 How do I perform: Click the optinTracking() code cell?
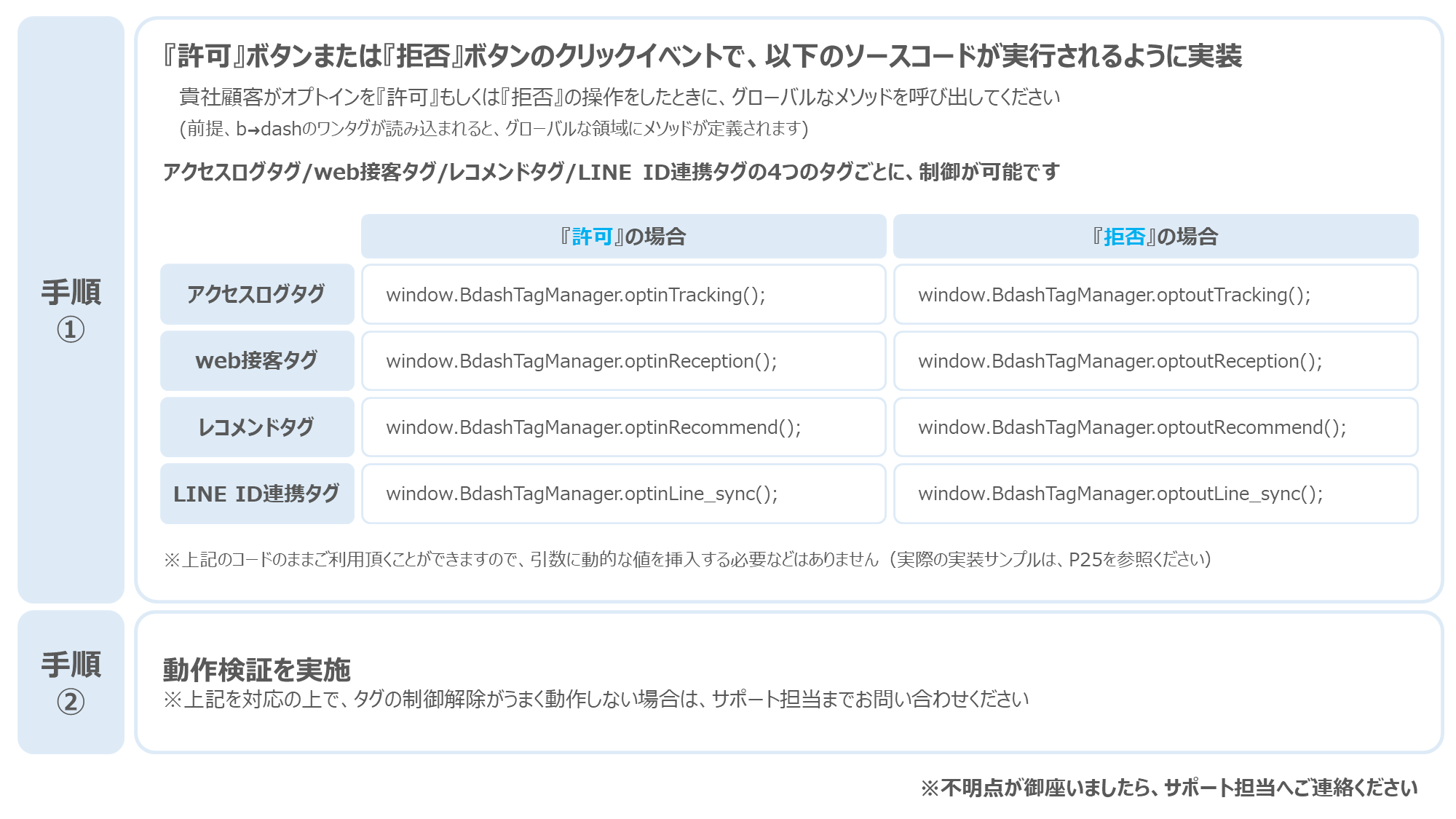[623, 294]
